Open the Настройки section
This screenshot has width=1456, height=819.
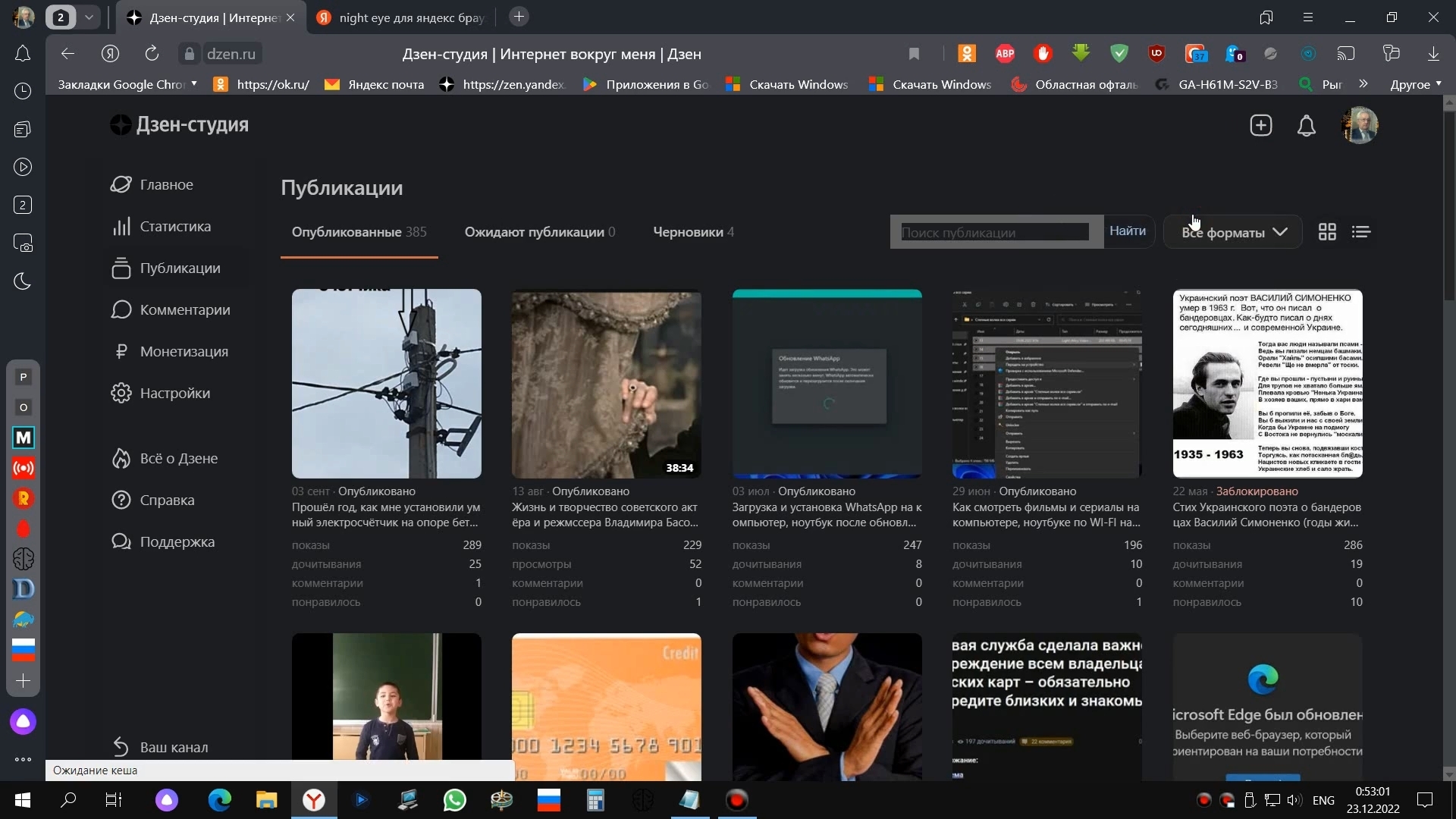tap(176, 393)
